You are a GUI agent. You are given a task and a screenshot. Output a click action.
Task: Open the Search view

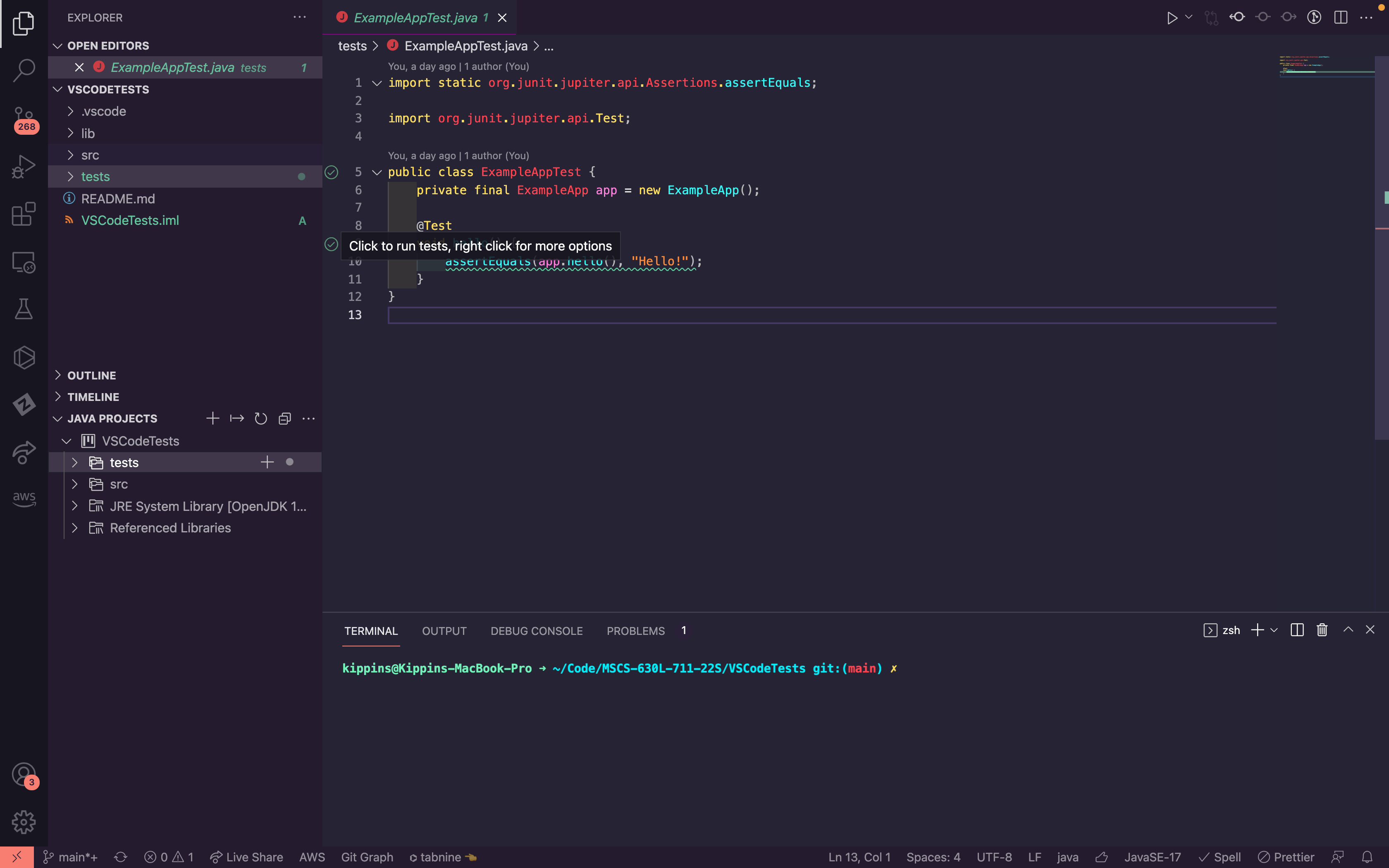[24, 71]
